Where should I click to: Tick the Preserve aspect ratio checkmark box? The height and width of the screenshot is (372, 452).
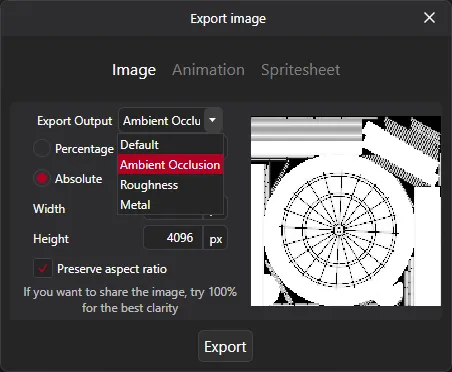pyautogui.click(x=43, y=268)
